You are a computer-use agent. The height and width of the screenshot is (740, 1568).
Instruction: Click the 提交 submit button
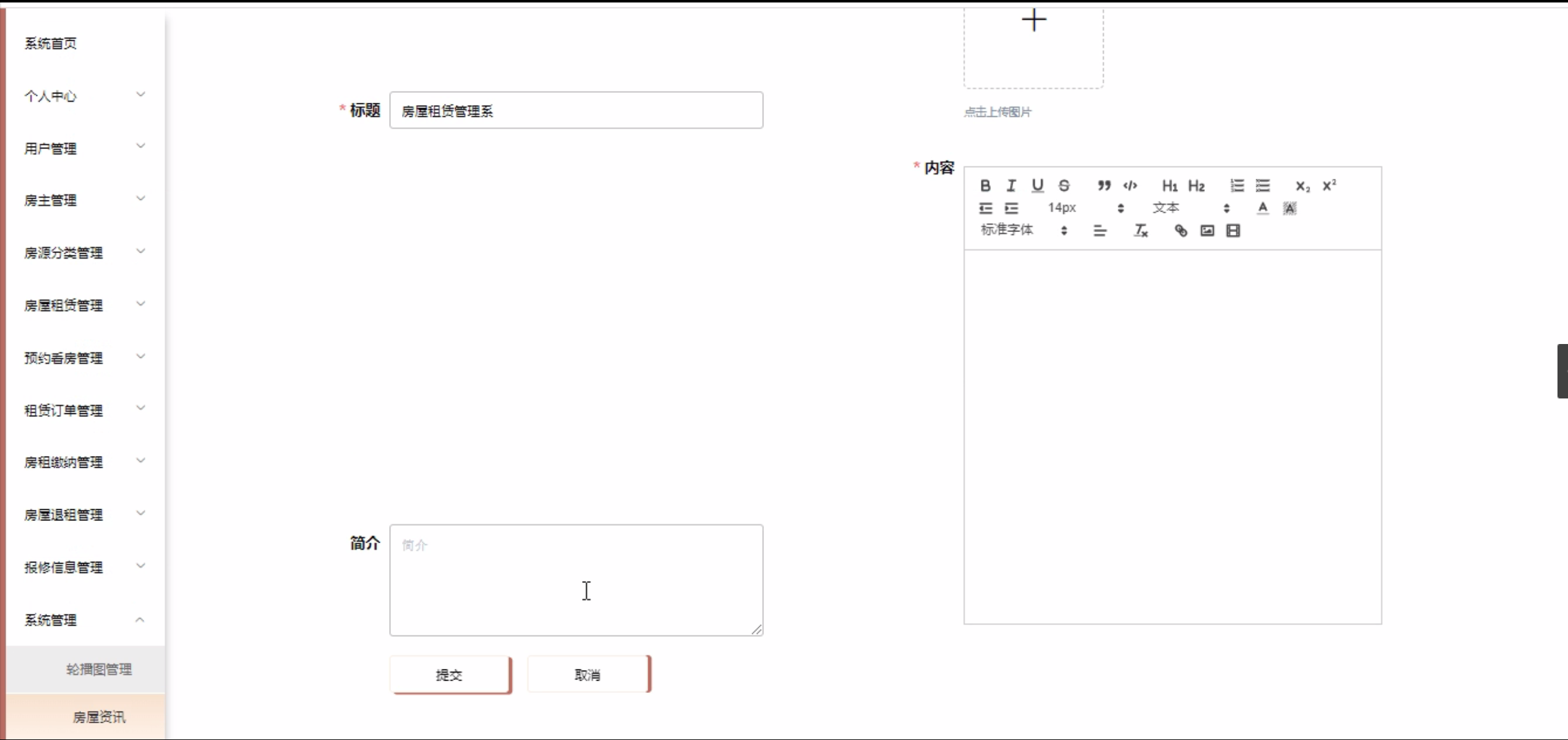click(x=450, y=674)
